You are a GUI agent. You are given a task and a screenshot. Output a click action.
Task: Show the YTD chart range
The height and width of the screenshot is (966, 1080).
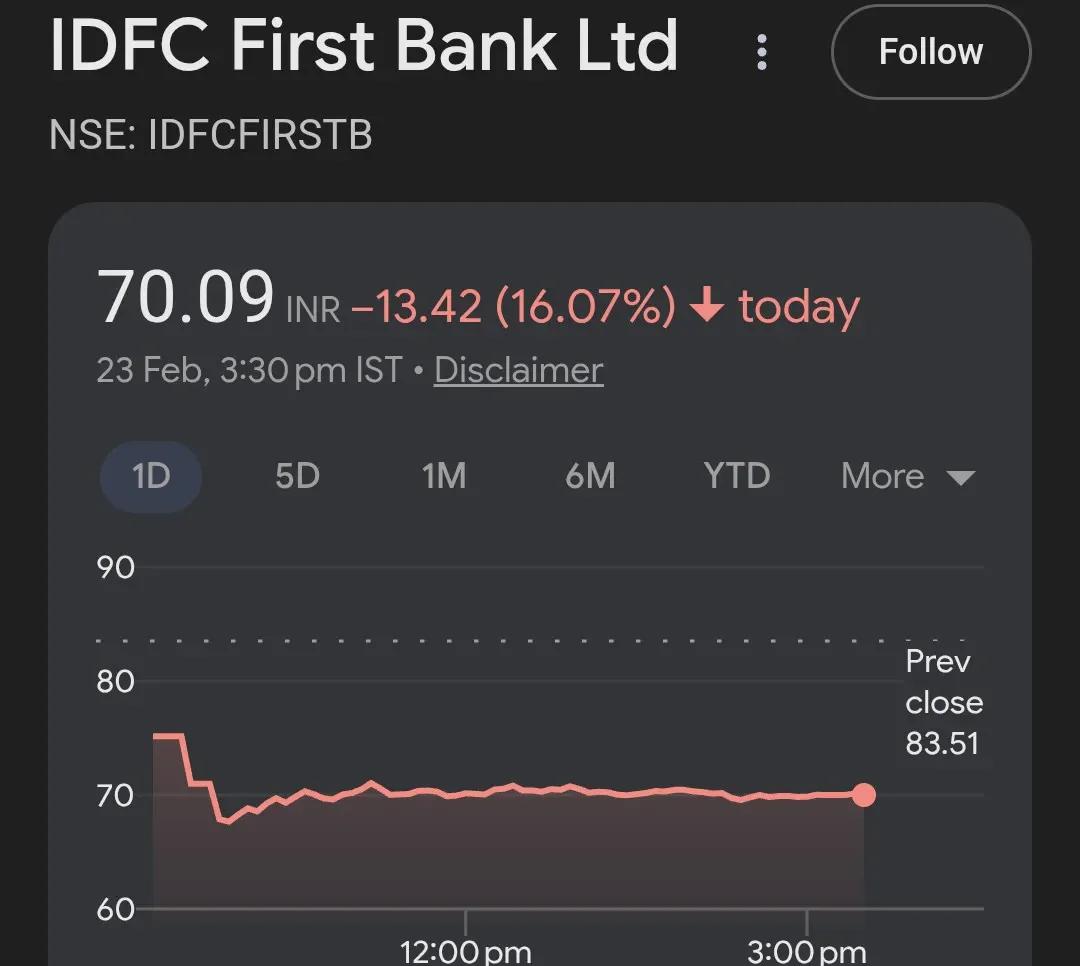click(x=737, y=477)
